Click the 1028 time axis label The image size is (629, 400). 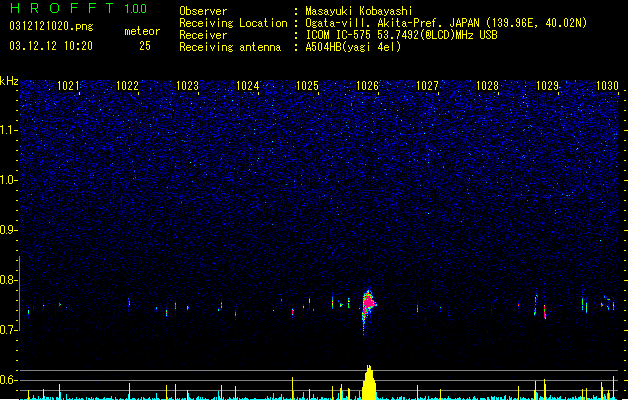tap(487, 86)
